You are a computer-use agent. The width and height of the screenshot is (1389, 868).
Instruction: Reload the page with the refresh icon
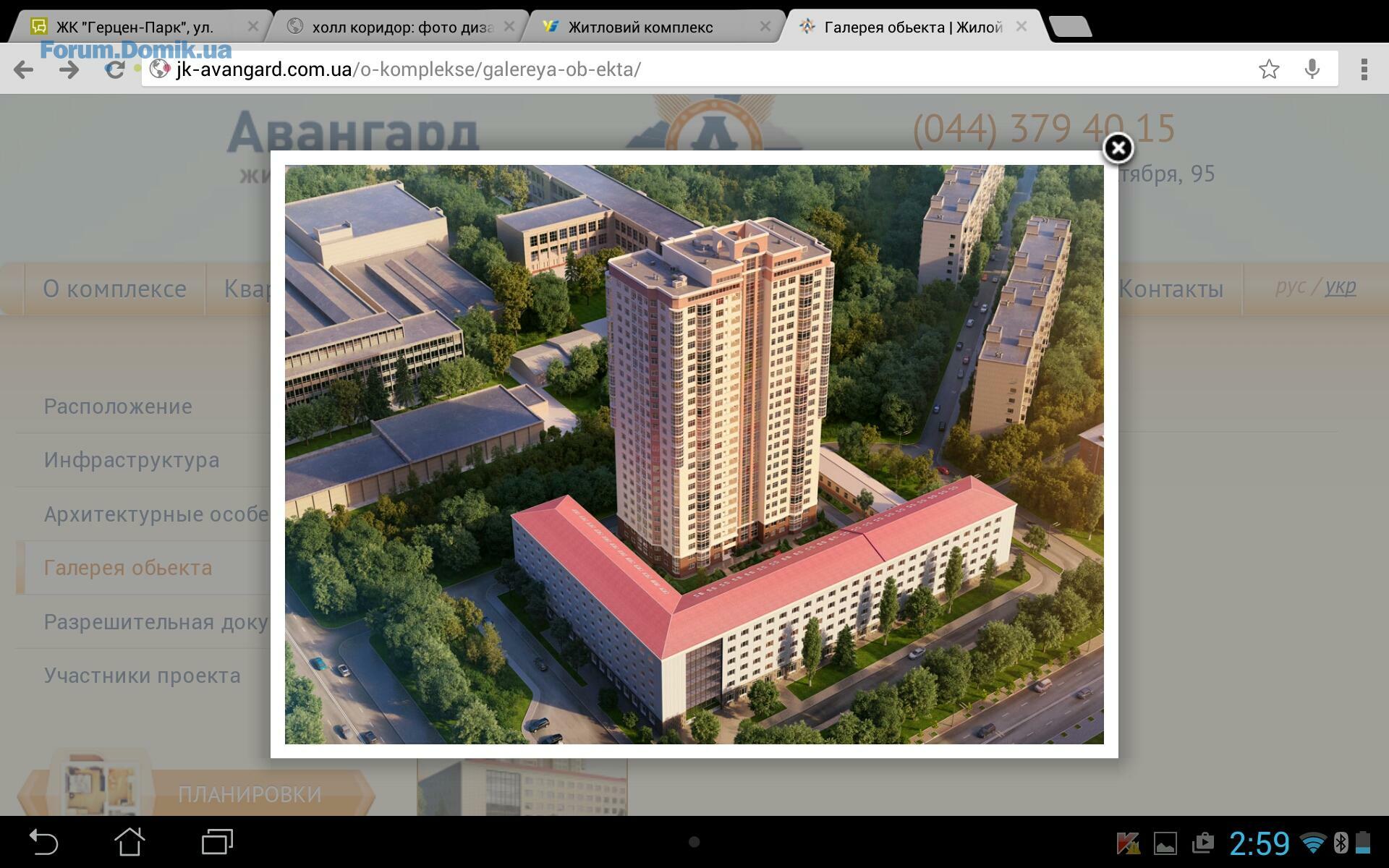pos(114,69)
